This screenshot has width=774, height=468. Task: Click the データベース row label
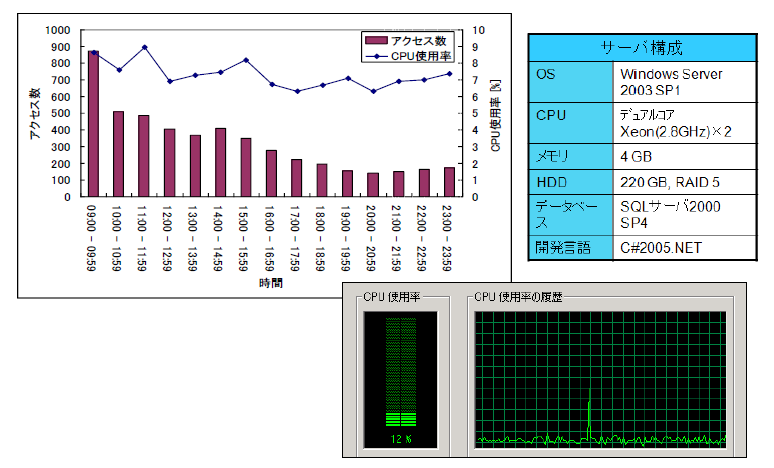pos(571,215)
